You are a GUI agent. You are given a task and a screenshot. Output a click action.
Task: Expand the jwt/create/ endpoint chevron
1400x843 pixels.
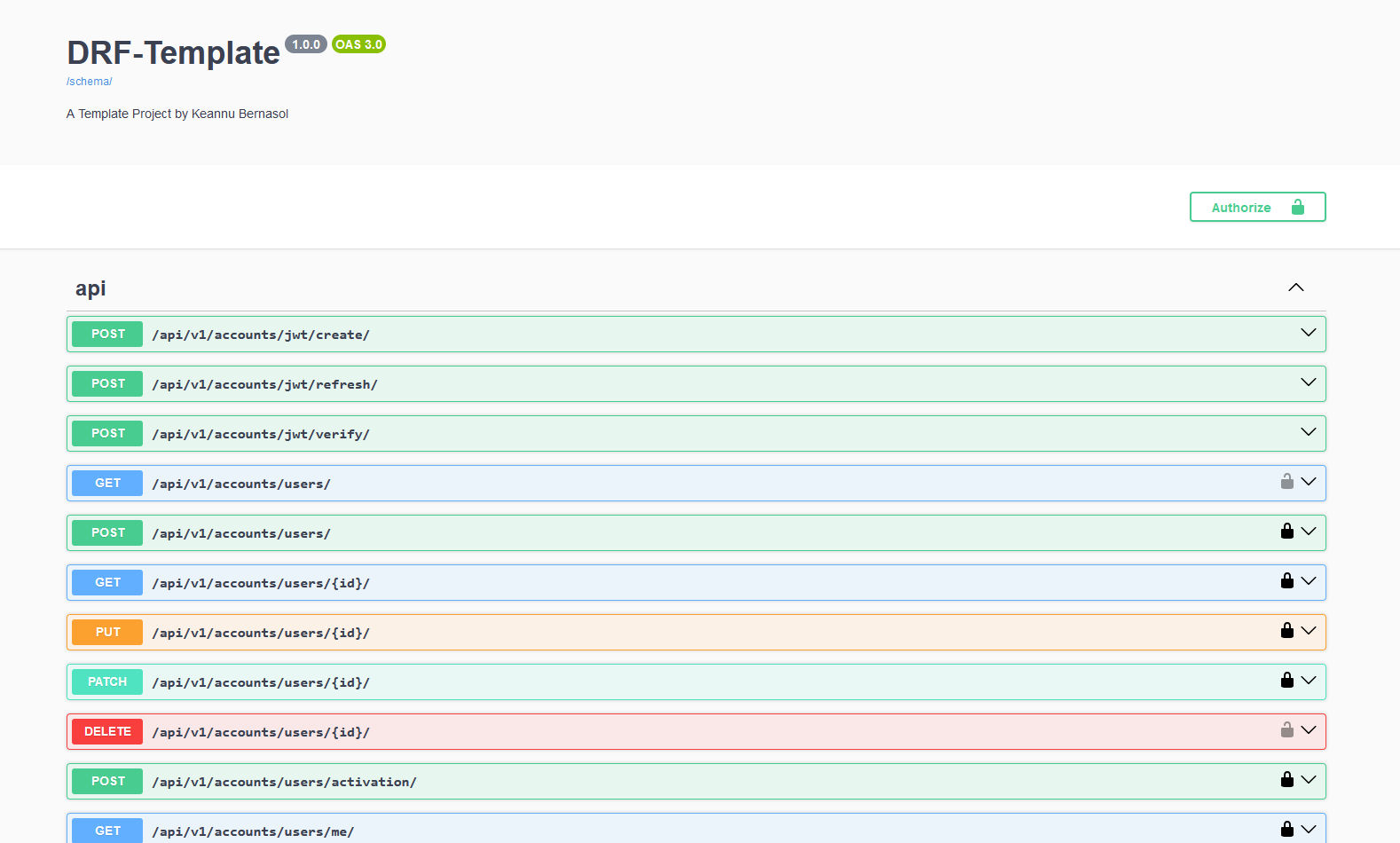pyautogui.click(x=1308, y=333)
